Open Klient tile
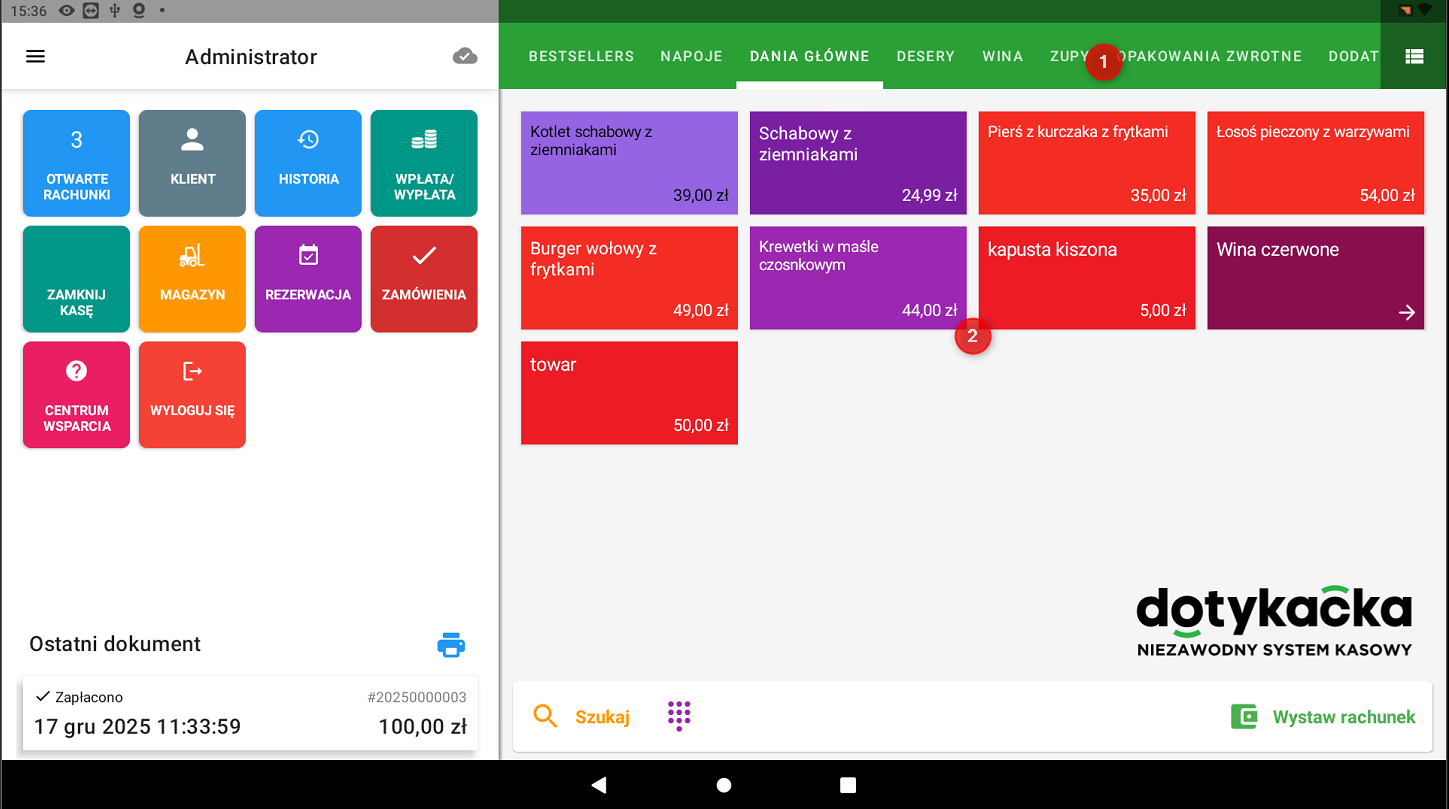Screen dimensions: 1449x809 [x=192, y=163]
